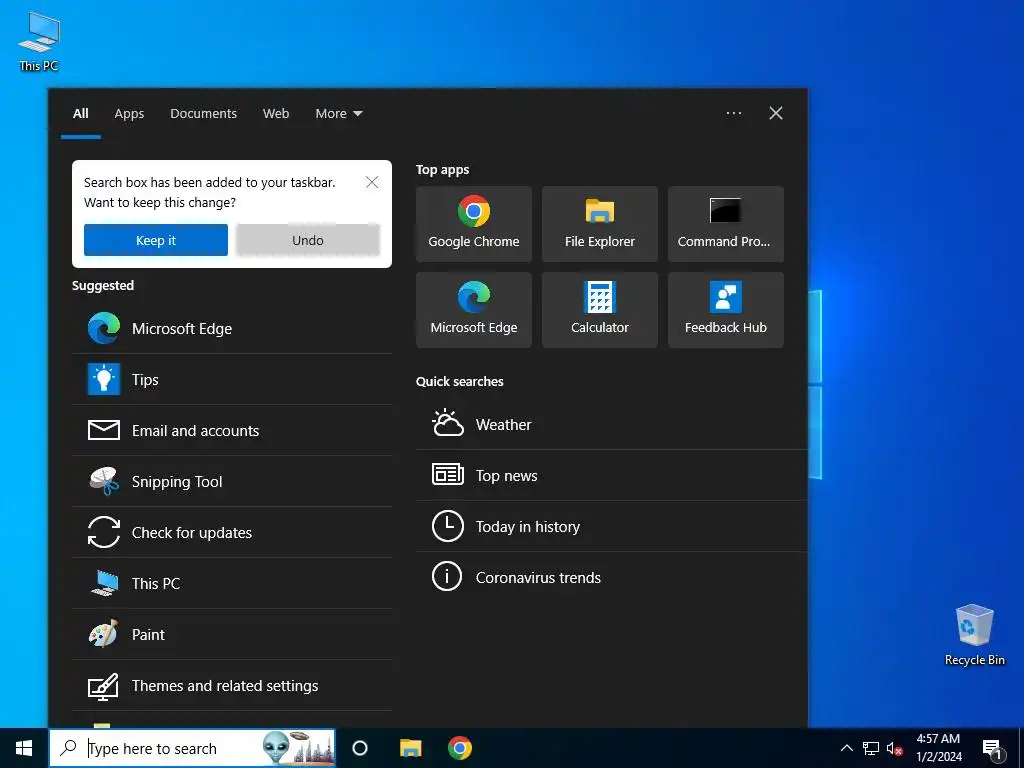Launch Command Prompt tile

726,224
